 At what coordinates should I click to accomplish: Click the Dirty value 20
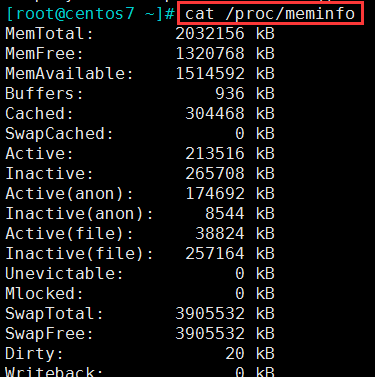tap(235, 354)
